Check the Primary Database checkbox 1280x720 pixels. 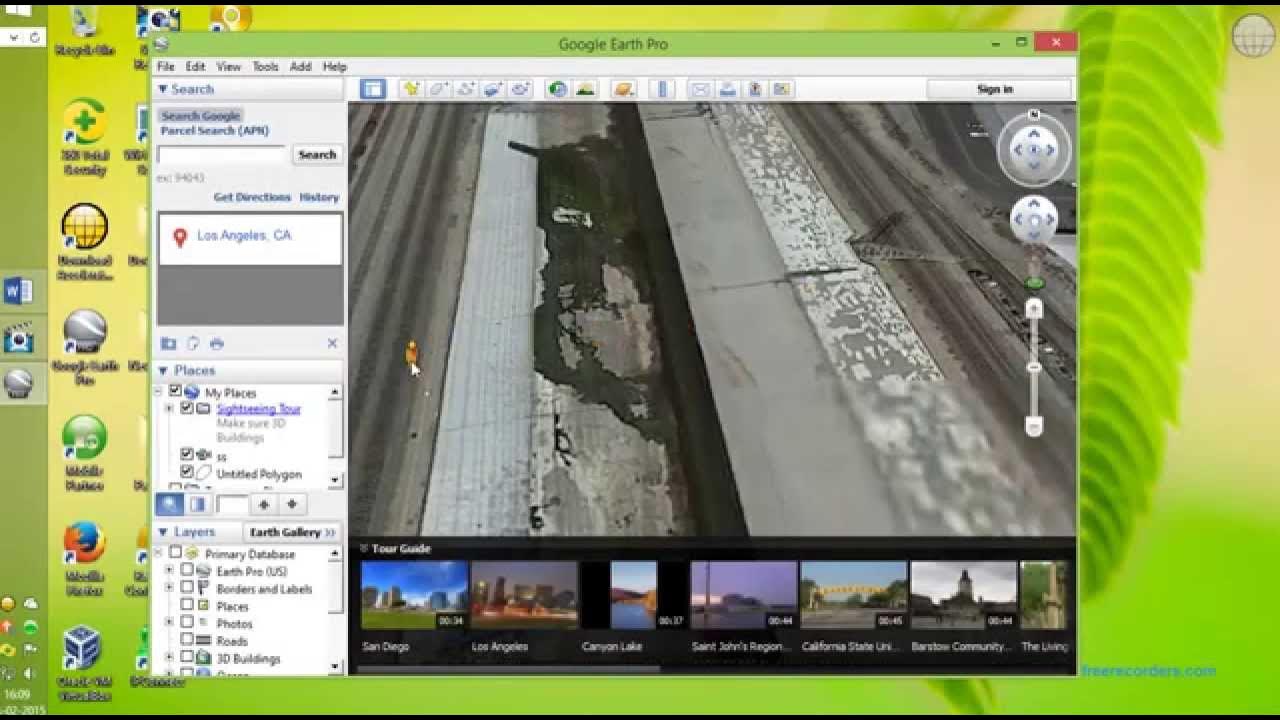[x=175, y=553]
